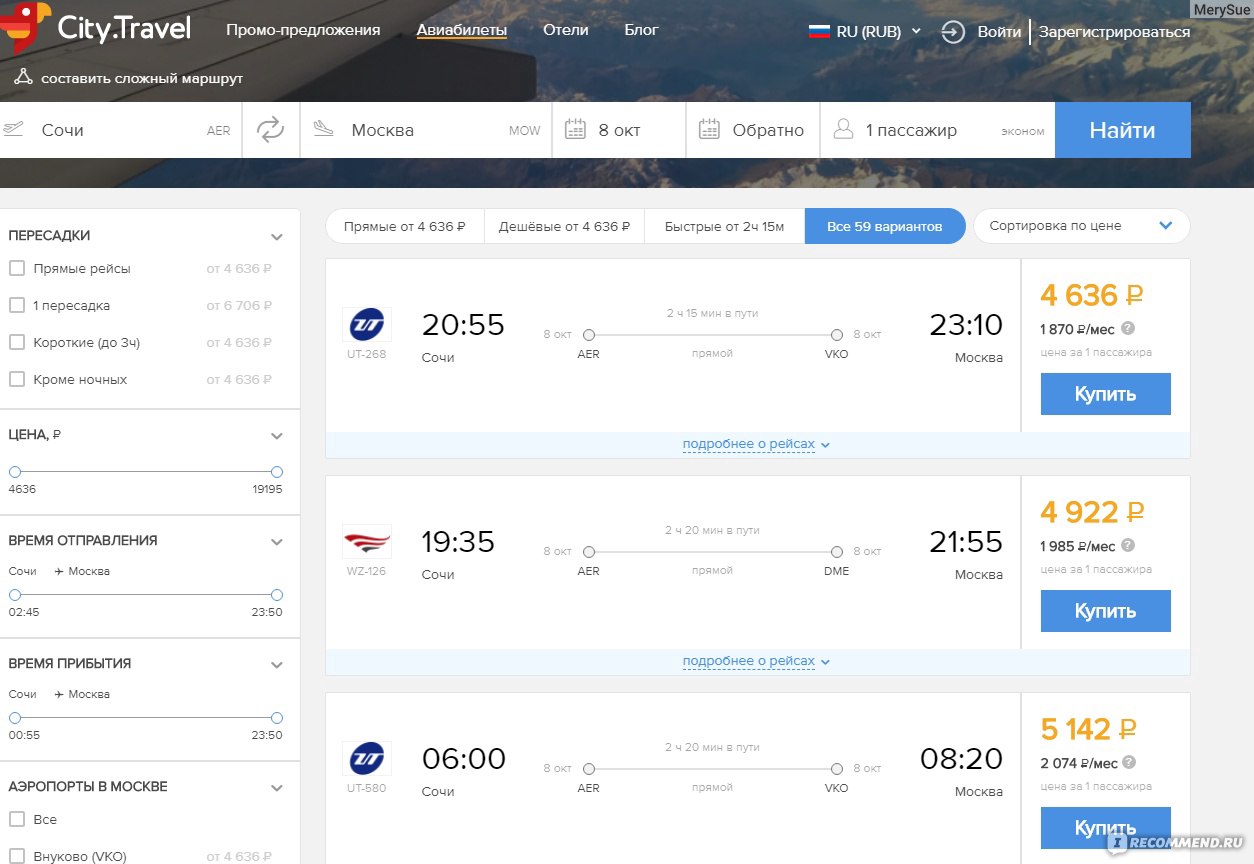
Task: Click the Обратно return date field
Action: 753,130
